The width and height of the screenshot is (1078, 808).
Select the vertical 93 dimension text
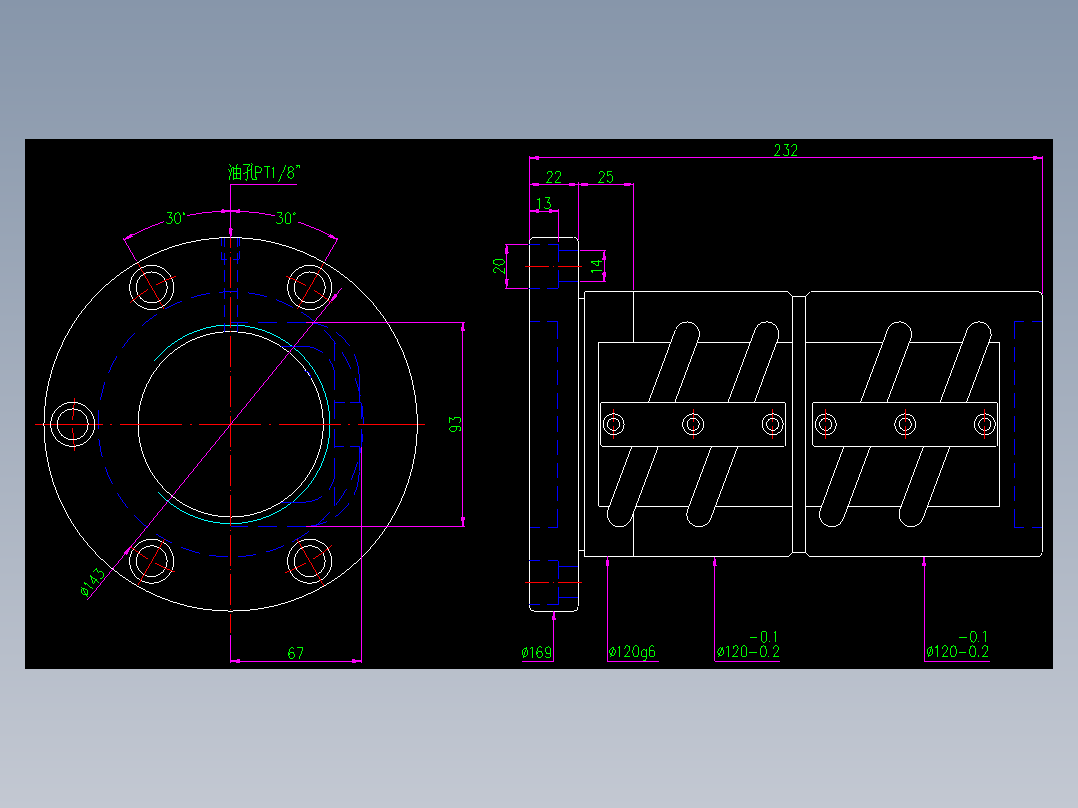pyautogui.click(x=455, y=424)
